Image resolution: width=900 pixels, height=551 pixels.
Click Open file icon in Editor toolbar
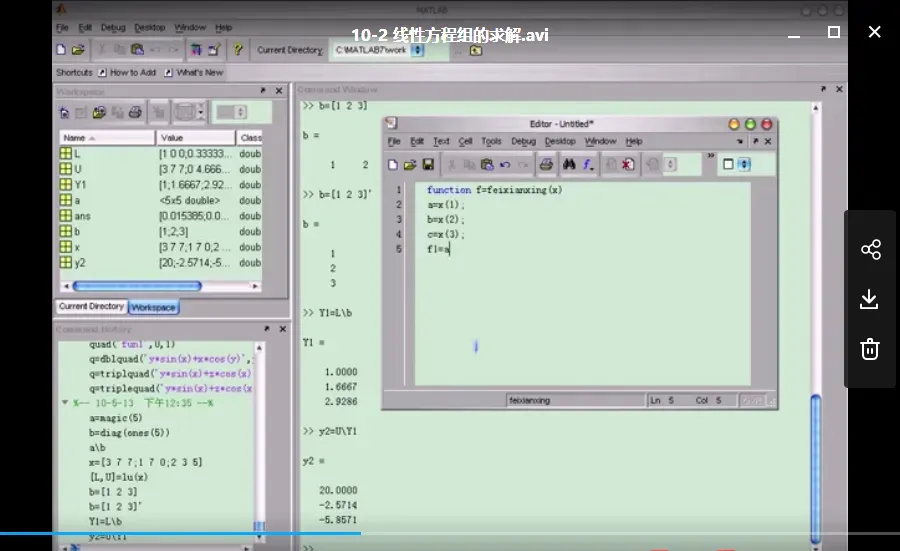(410, 165)
